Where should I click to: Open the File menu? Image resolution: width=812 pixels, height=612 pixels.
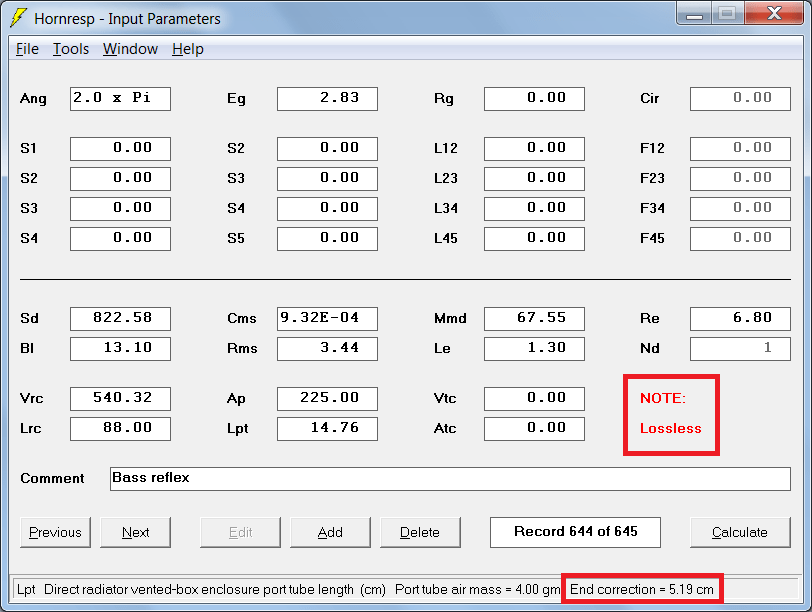27,49
